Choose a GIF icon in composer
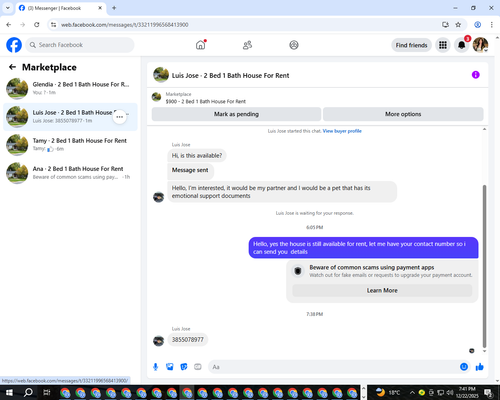This screenshot has height=400, width=500. tap(198, 367)
